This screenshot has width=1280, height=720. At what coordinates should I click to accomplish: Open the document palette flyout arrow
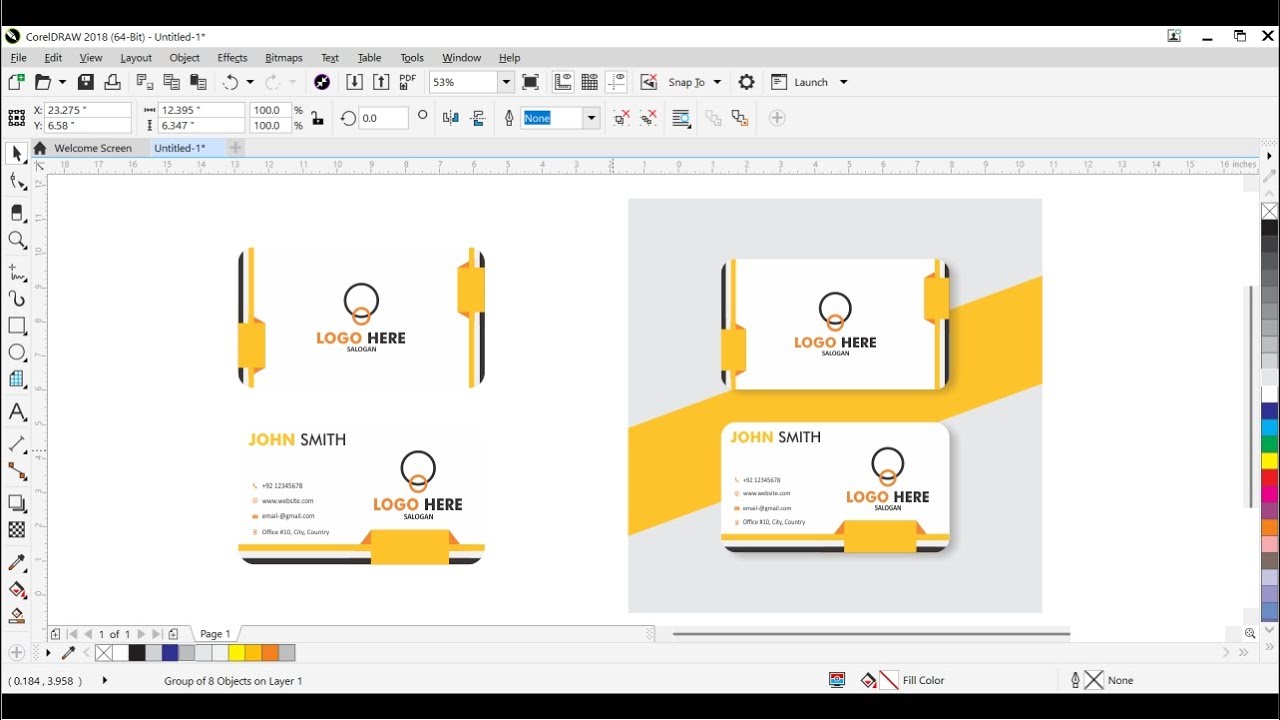tap(48, 653)
